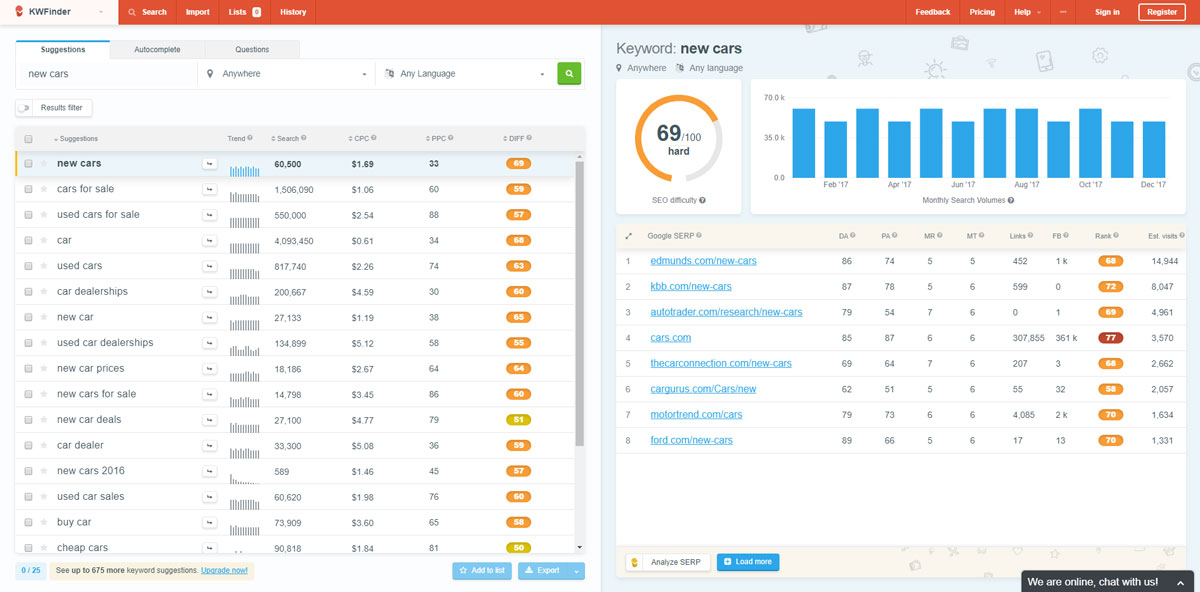Open Lists in the top navigation

244,12
